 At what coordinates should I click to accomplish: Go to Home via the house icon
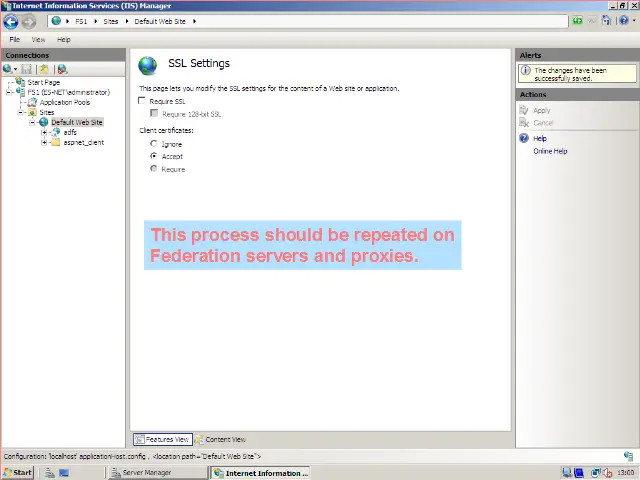tap(607, 20)
